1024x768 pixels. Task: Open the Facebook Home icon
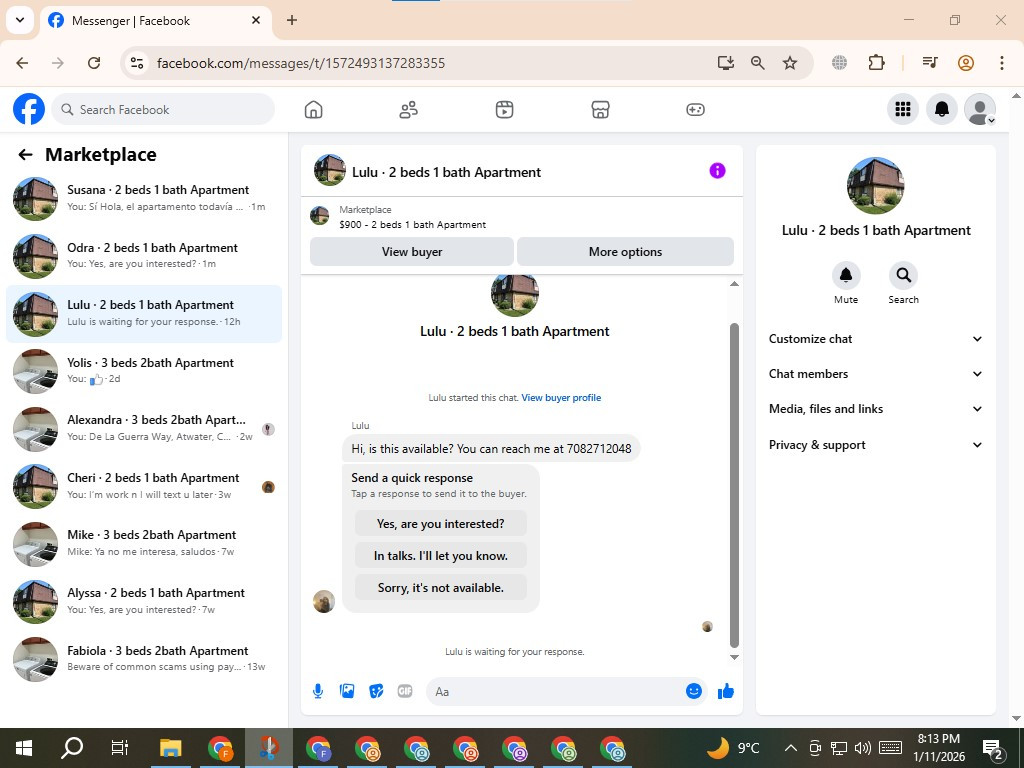pos(313,110)
